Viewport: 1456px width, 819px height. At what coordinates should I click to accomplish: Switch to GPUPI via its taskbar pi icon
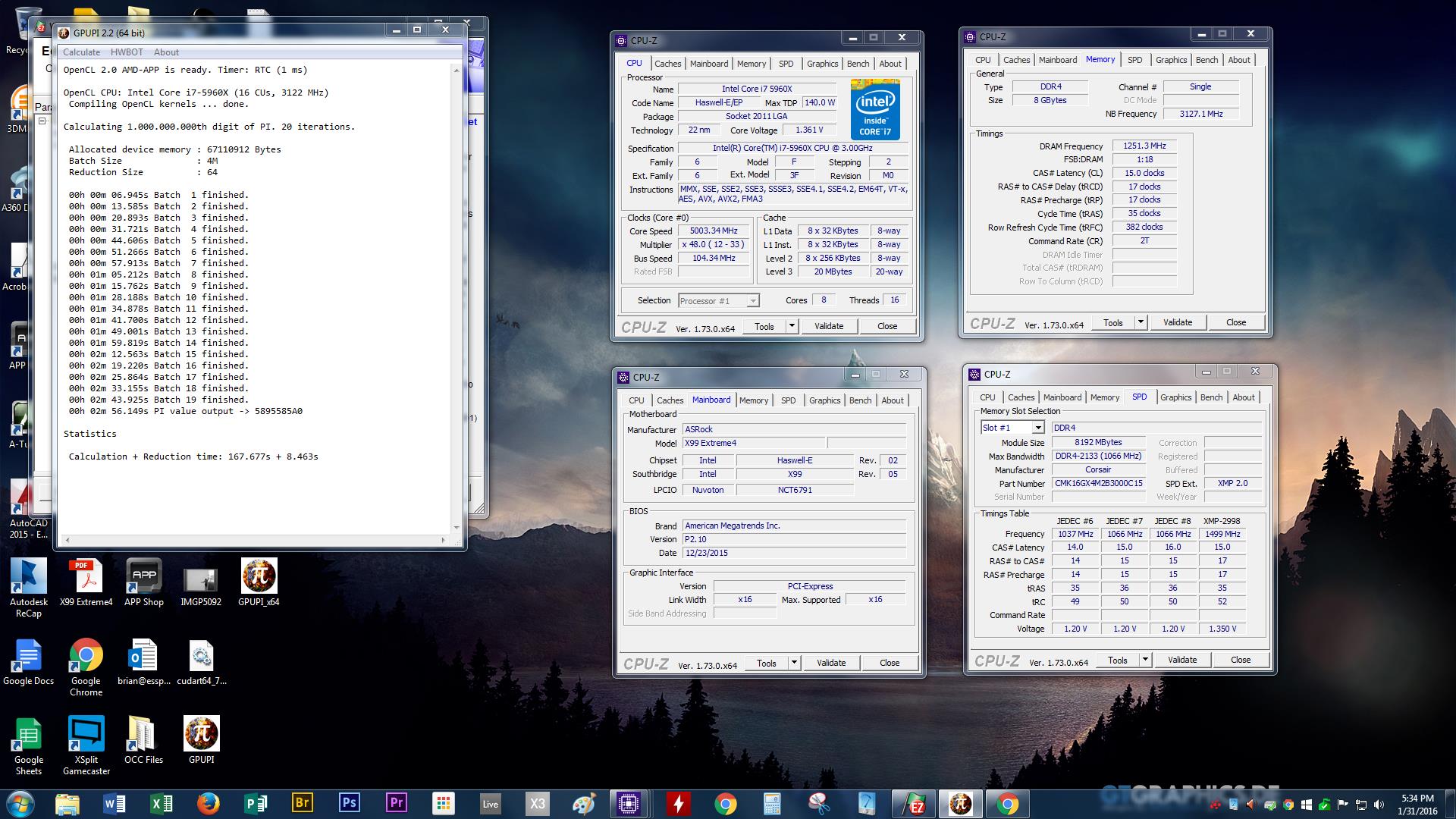[960, 804]
